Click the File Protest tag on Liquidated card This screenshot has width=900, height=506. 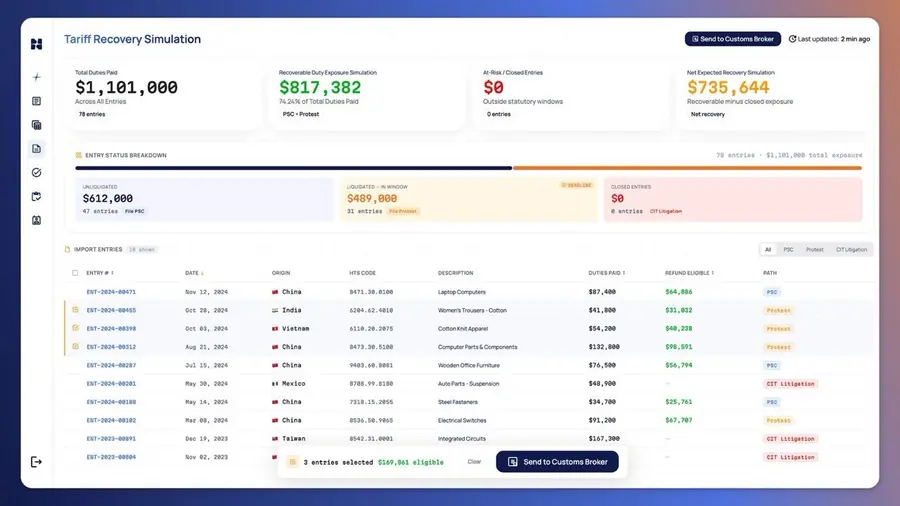point(404,211)
